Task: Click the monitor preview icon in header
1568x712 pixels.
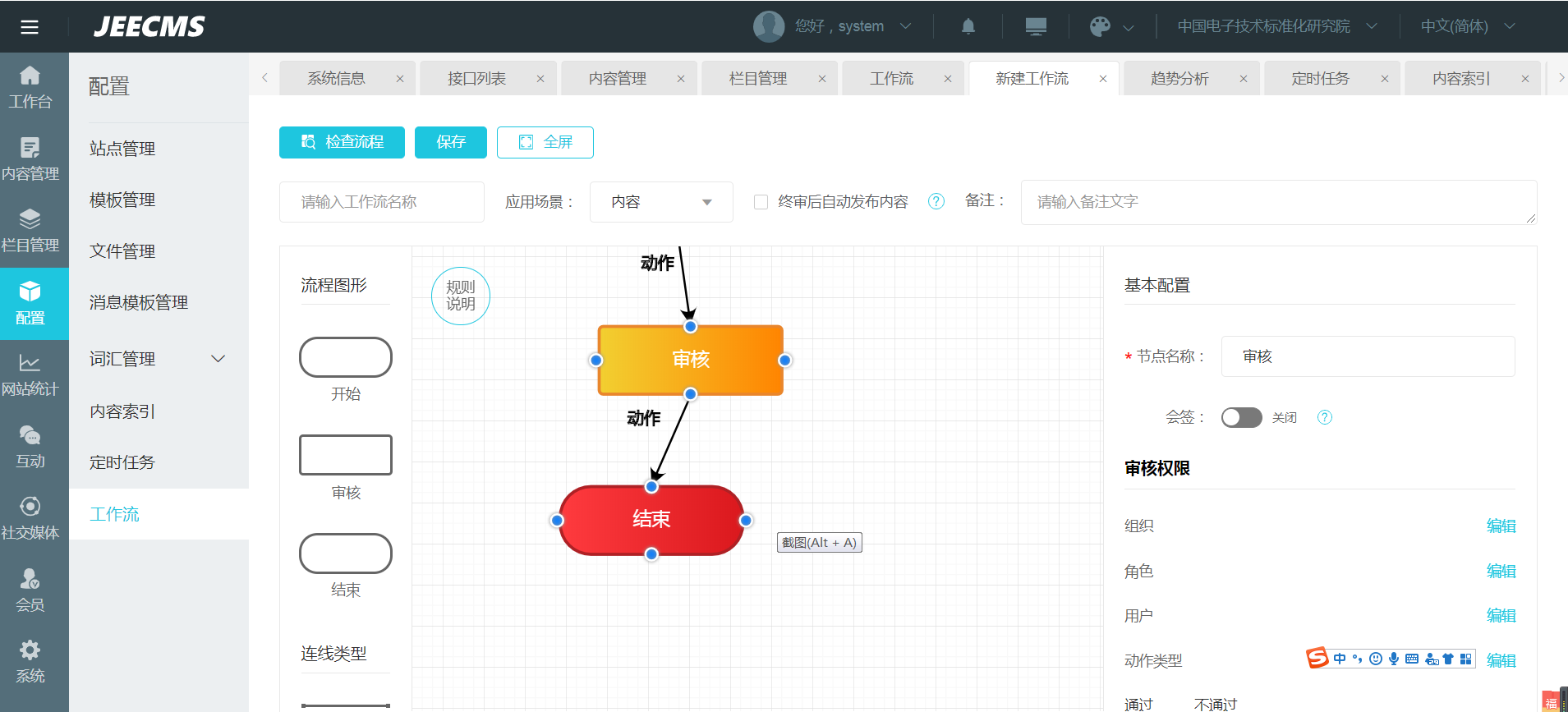Action: click(1036, 26)
